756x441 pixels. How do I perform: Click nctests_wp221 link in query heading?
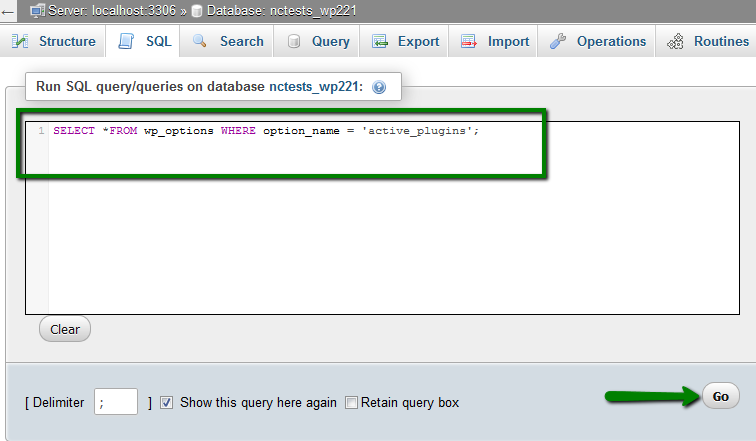click(316, 87)
